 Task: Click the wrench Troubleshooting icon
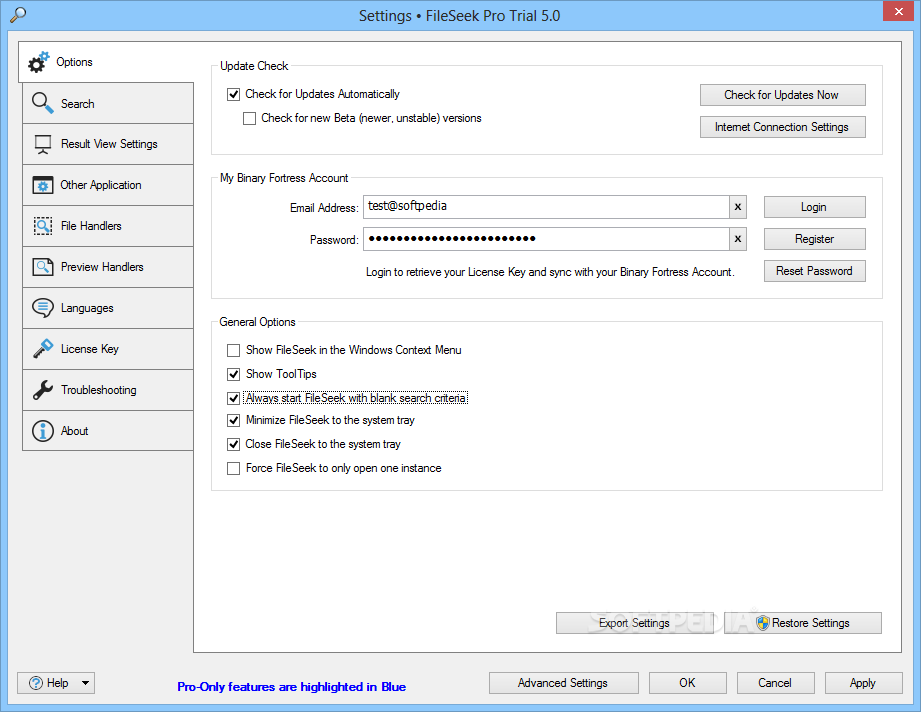point(42,389)
